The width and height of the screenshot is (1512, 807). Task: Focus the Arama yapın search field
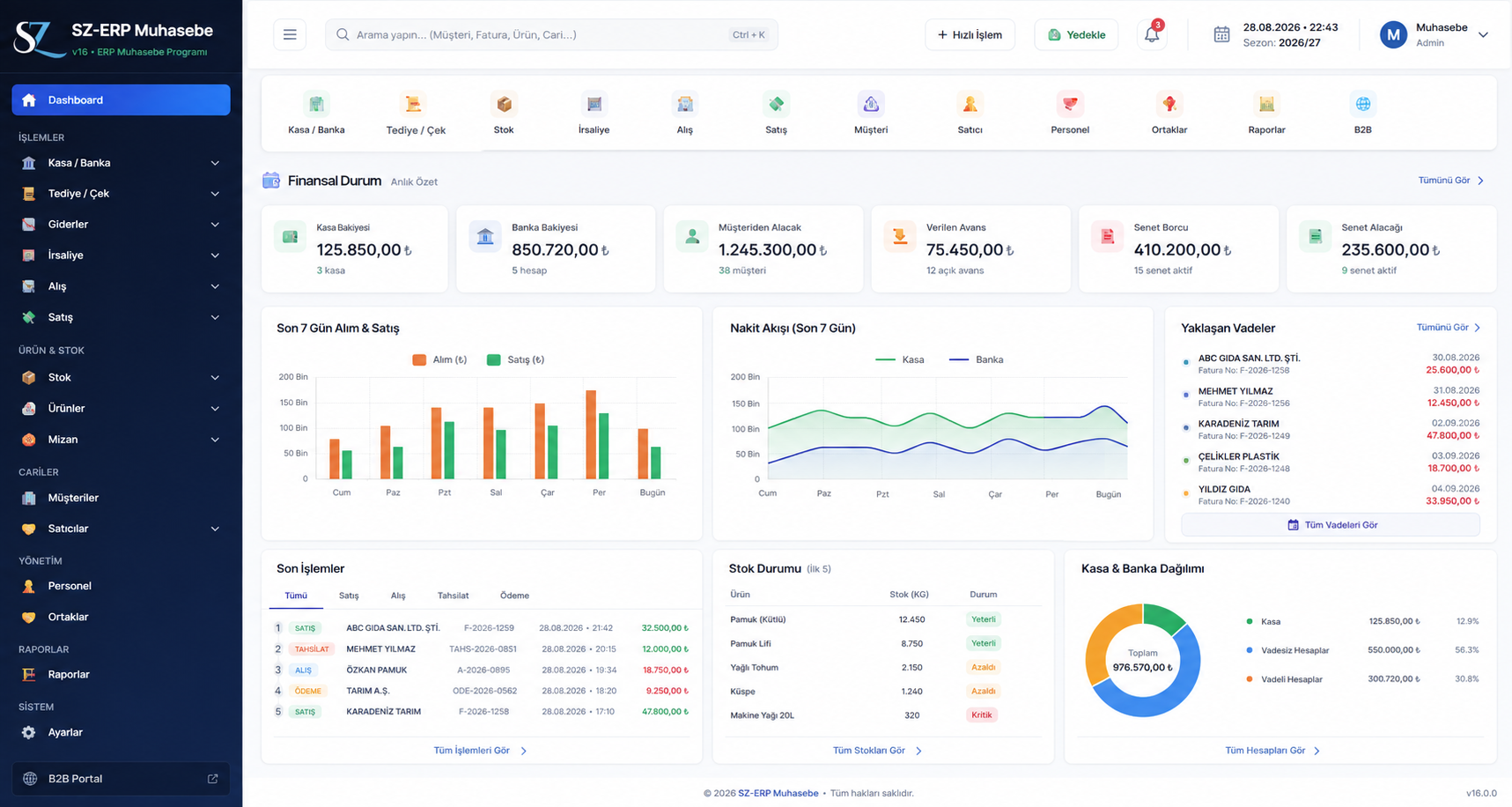point(551,34)
